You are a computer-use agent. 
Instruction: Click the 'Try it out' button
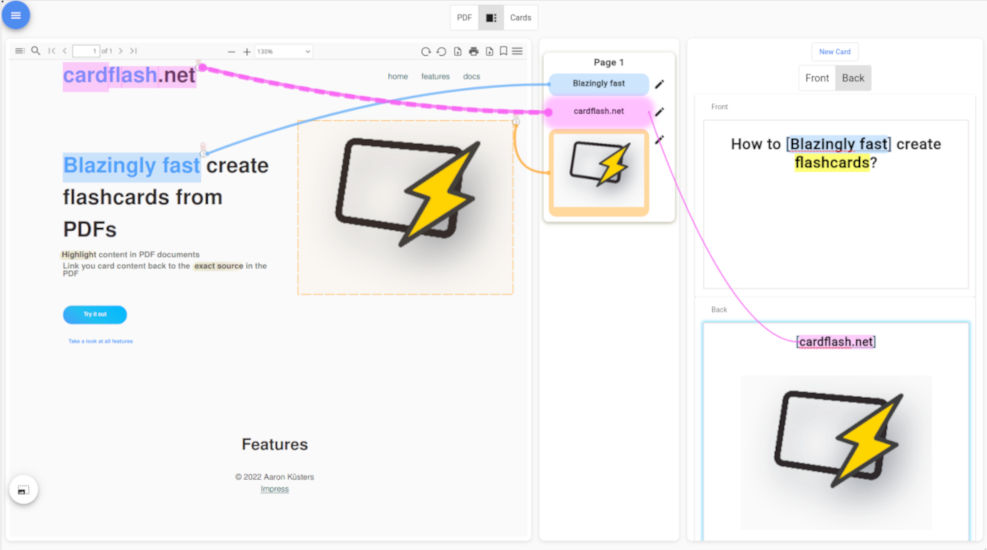coord(95,315)
